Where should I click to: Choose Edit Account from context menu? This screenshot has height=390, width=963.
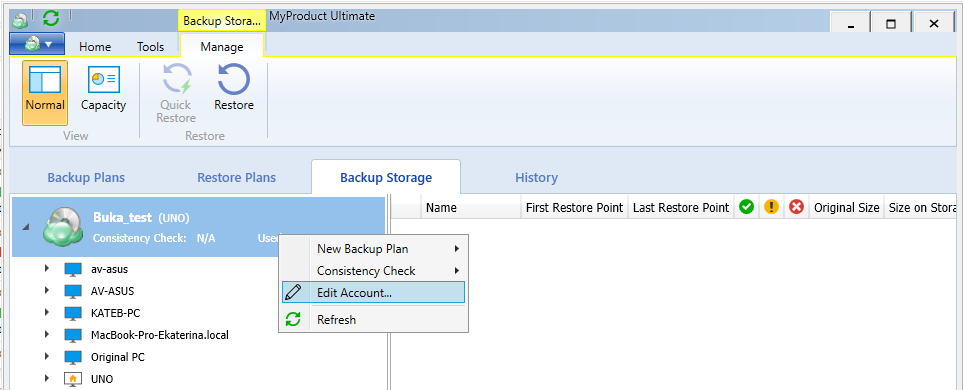[x=373, y=292]
